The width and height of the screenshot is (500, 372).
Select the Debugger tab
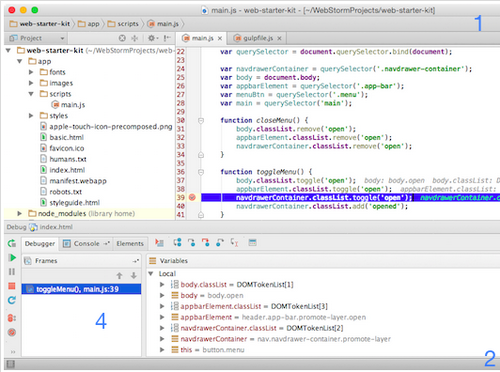(x=40, y=244)
